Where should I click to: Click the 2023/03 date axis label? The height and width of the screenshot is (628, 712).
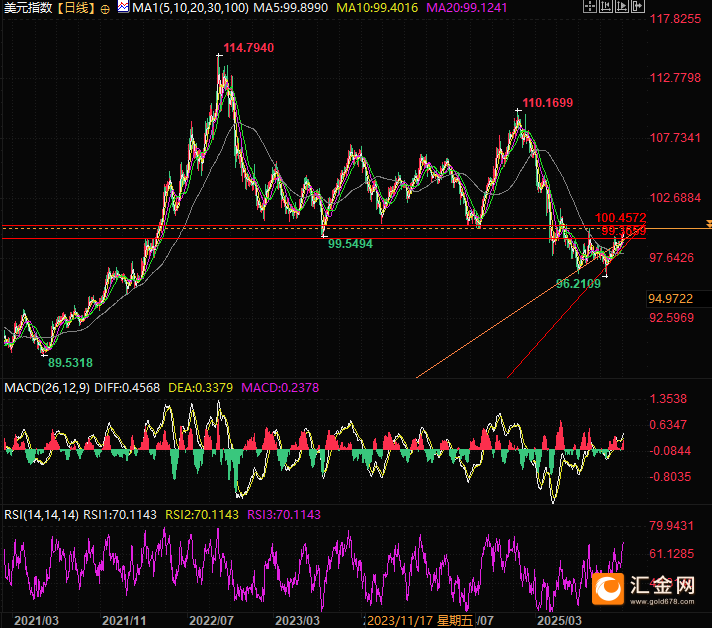pos(297,621)
